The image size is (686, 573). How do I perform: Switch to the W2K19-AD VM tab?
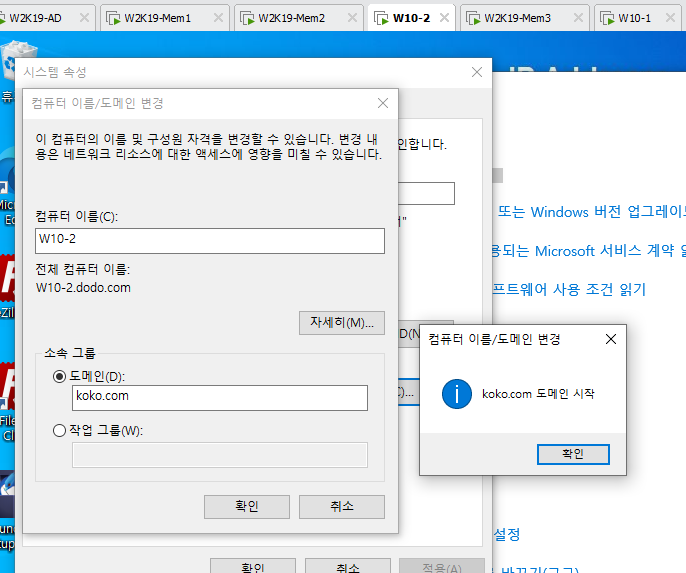click(x=35, y=18)
